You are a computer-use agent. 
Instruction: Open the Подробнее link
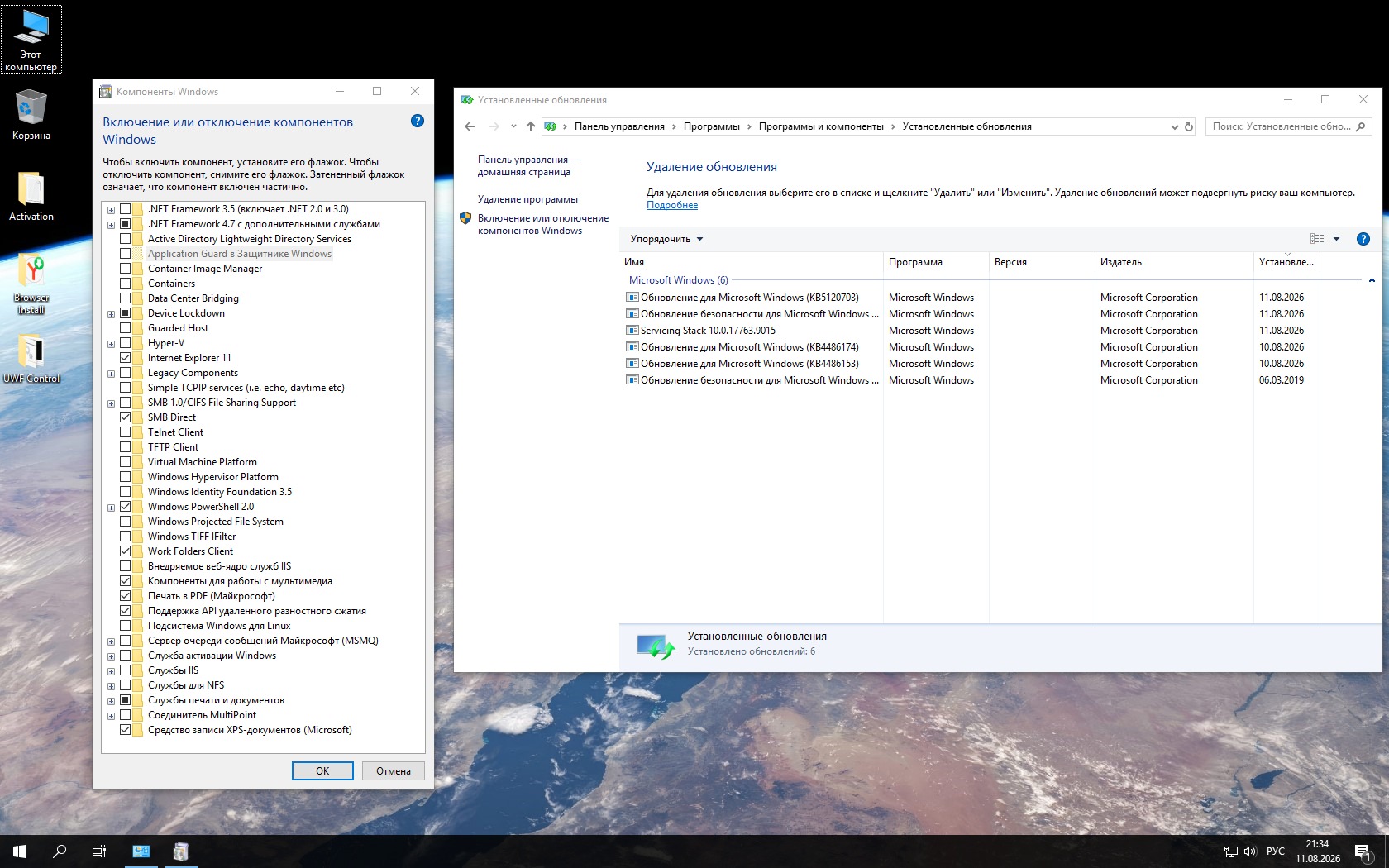672,205
